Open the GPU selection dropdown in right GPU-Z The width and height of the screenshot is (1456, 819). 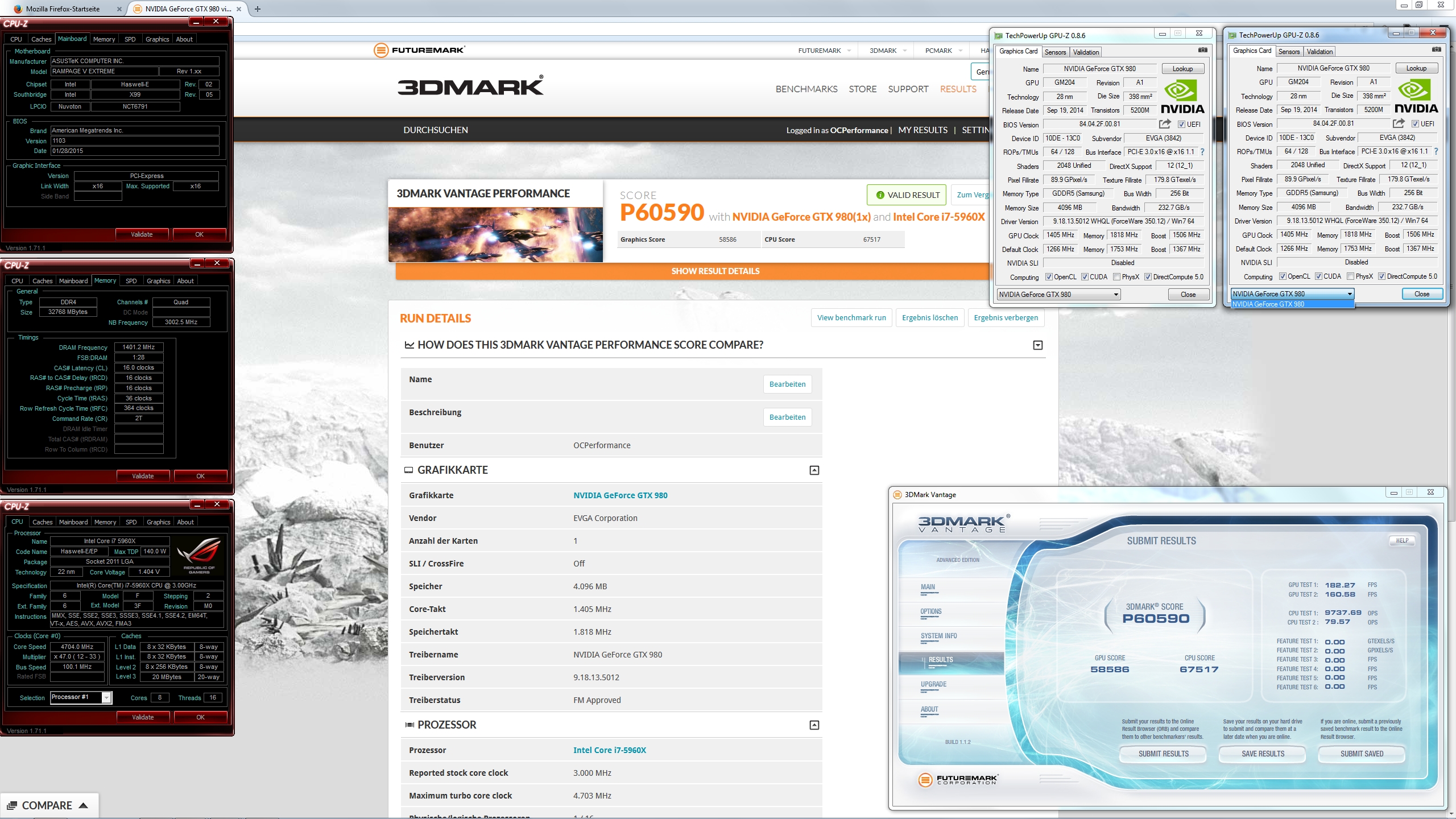tap(1292, 294)
